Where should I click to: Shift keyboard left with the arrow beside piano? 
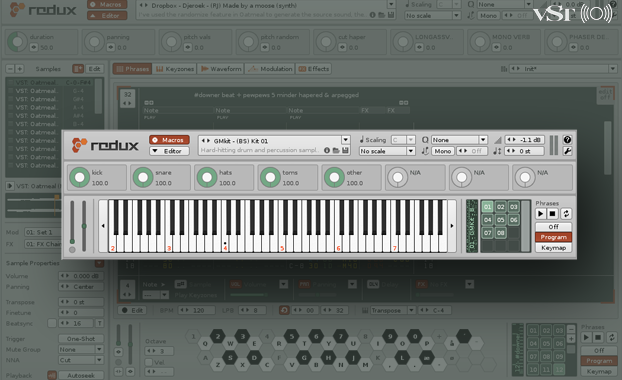coord(103,226)
